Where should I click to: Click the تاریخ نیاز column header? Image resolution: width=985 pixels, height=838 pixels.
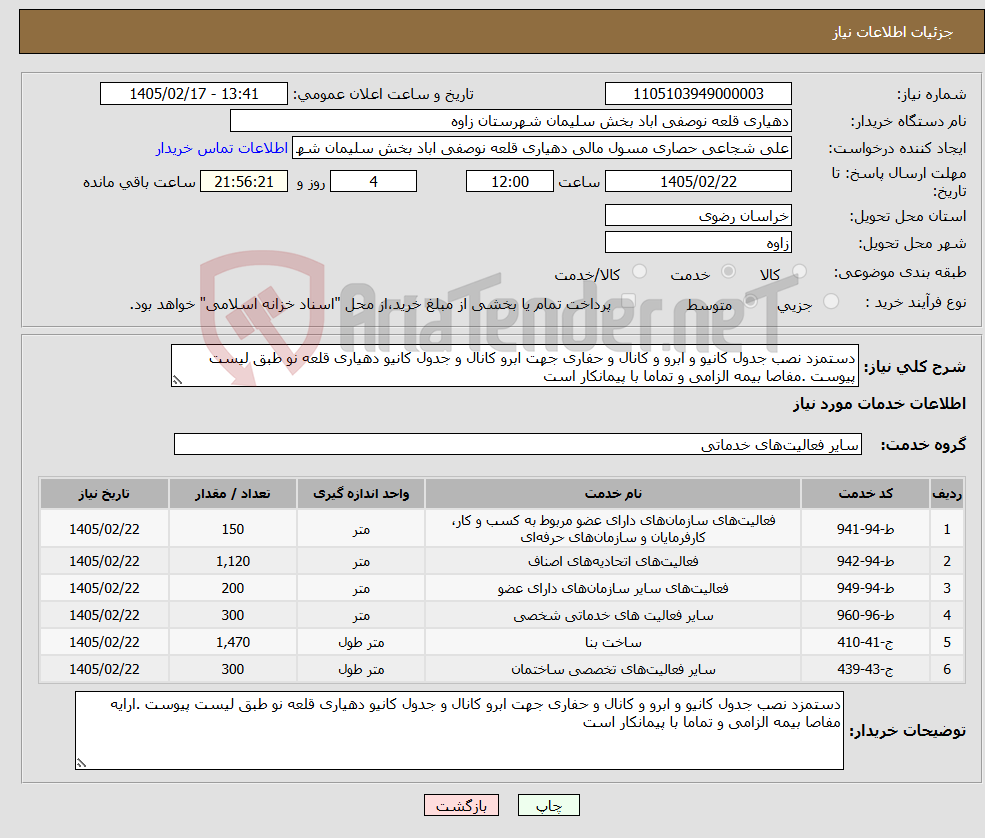point(104,494)
